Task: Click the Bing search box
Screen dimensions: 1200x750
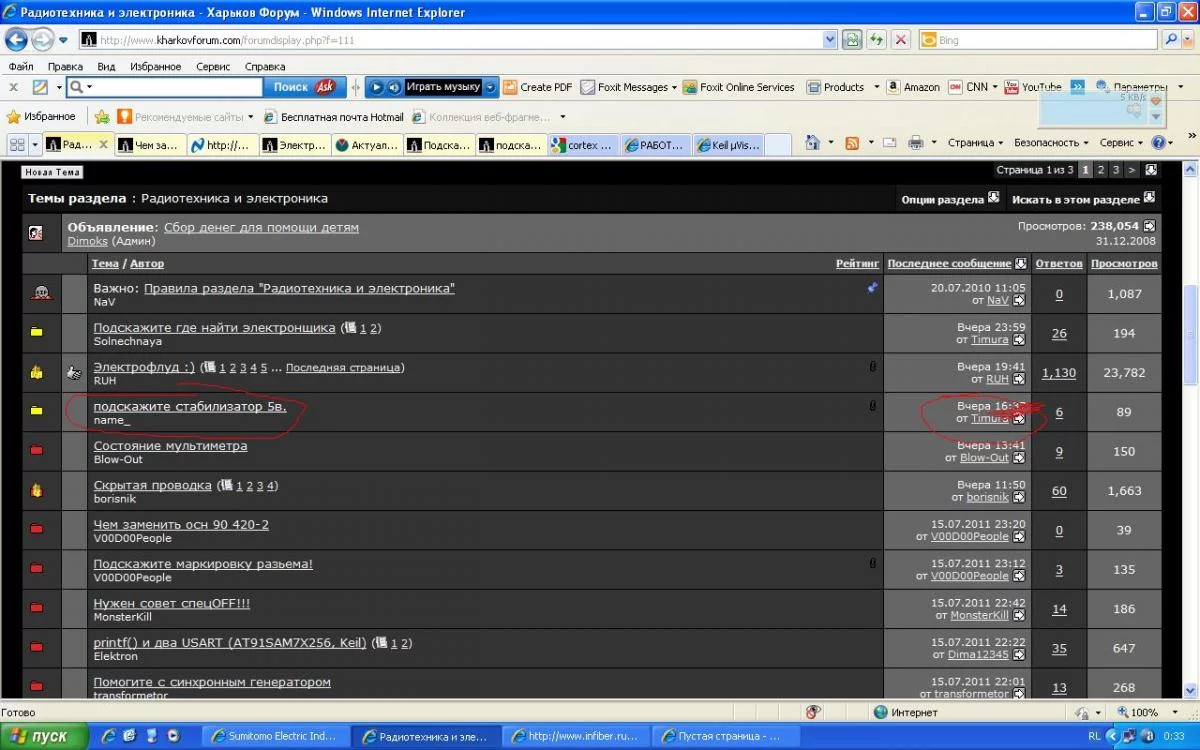Action: click(x=1040, y=40)
